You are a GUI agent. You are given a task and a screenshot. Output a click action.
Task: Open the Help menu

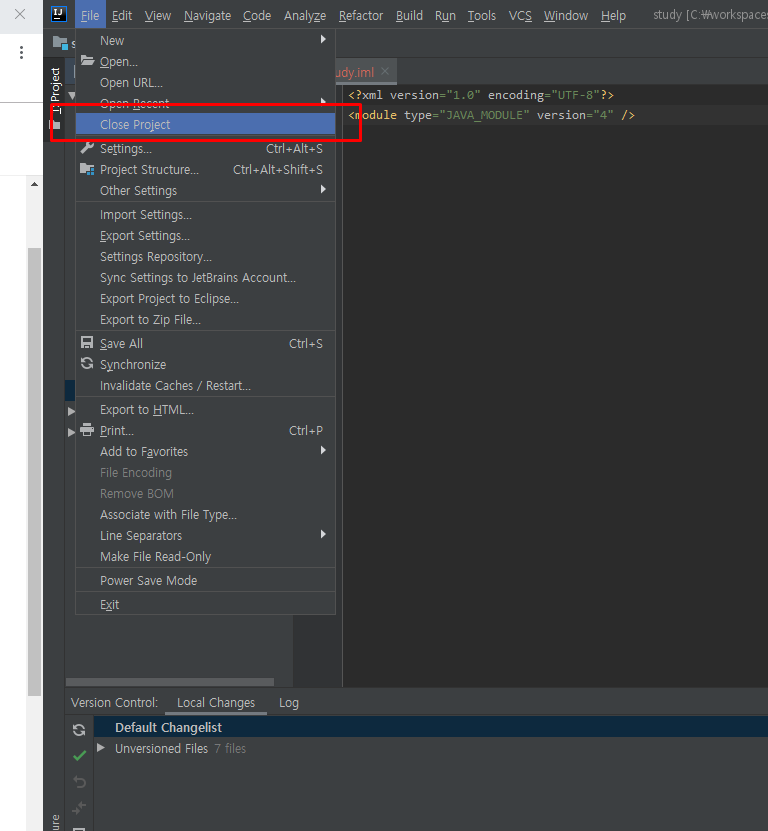click(x=613, y=15)
